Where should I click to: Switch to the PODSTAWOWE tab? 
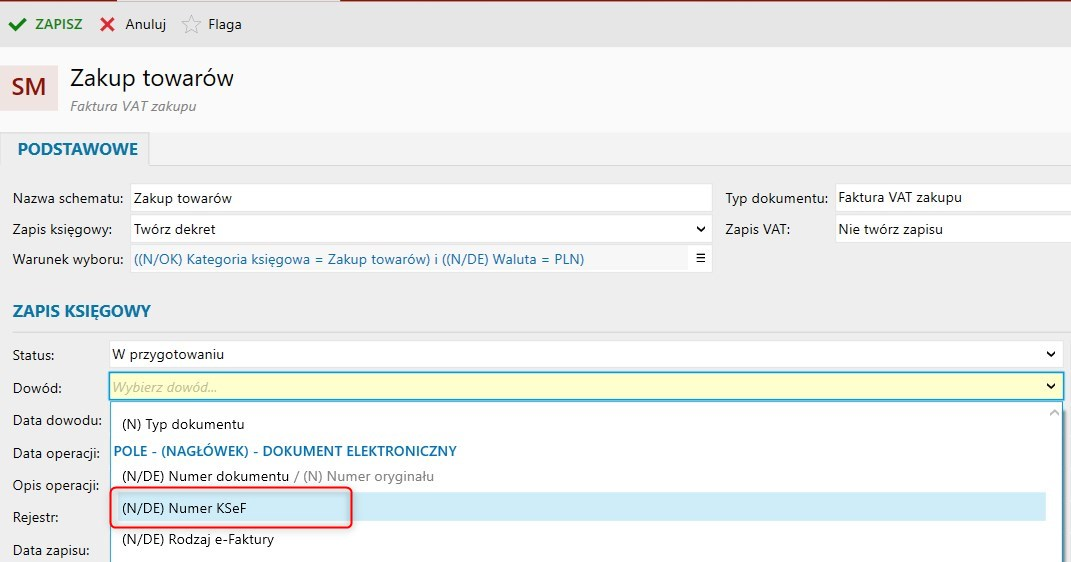[76, 149]
